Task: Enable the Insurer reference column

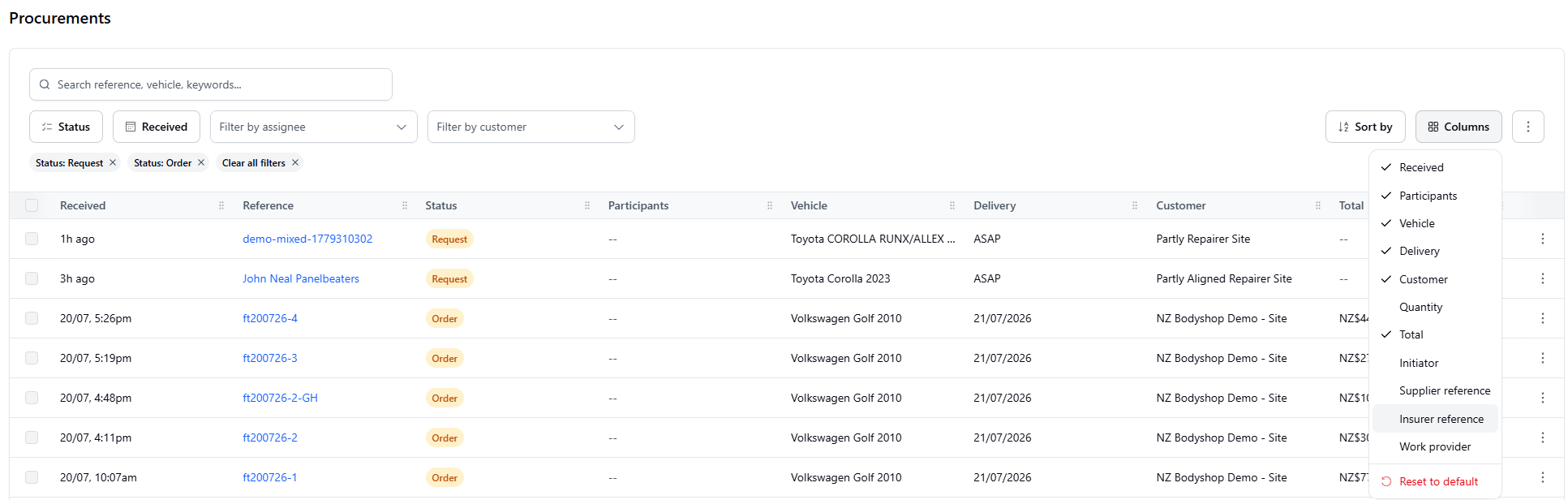Action: [1435, 419]
